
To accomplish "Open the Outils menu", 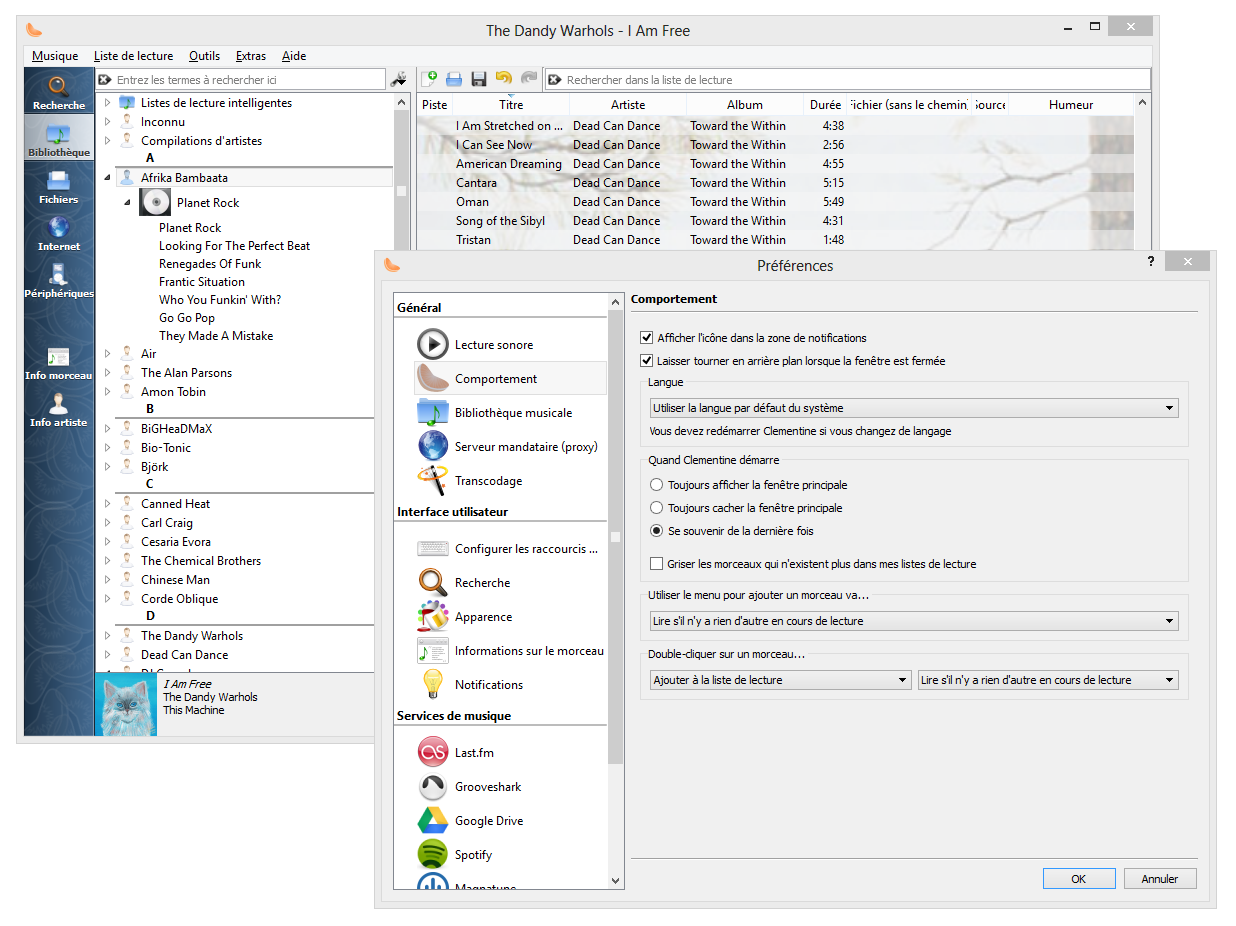I will 204,56.
